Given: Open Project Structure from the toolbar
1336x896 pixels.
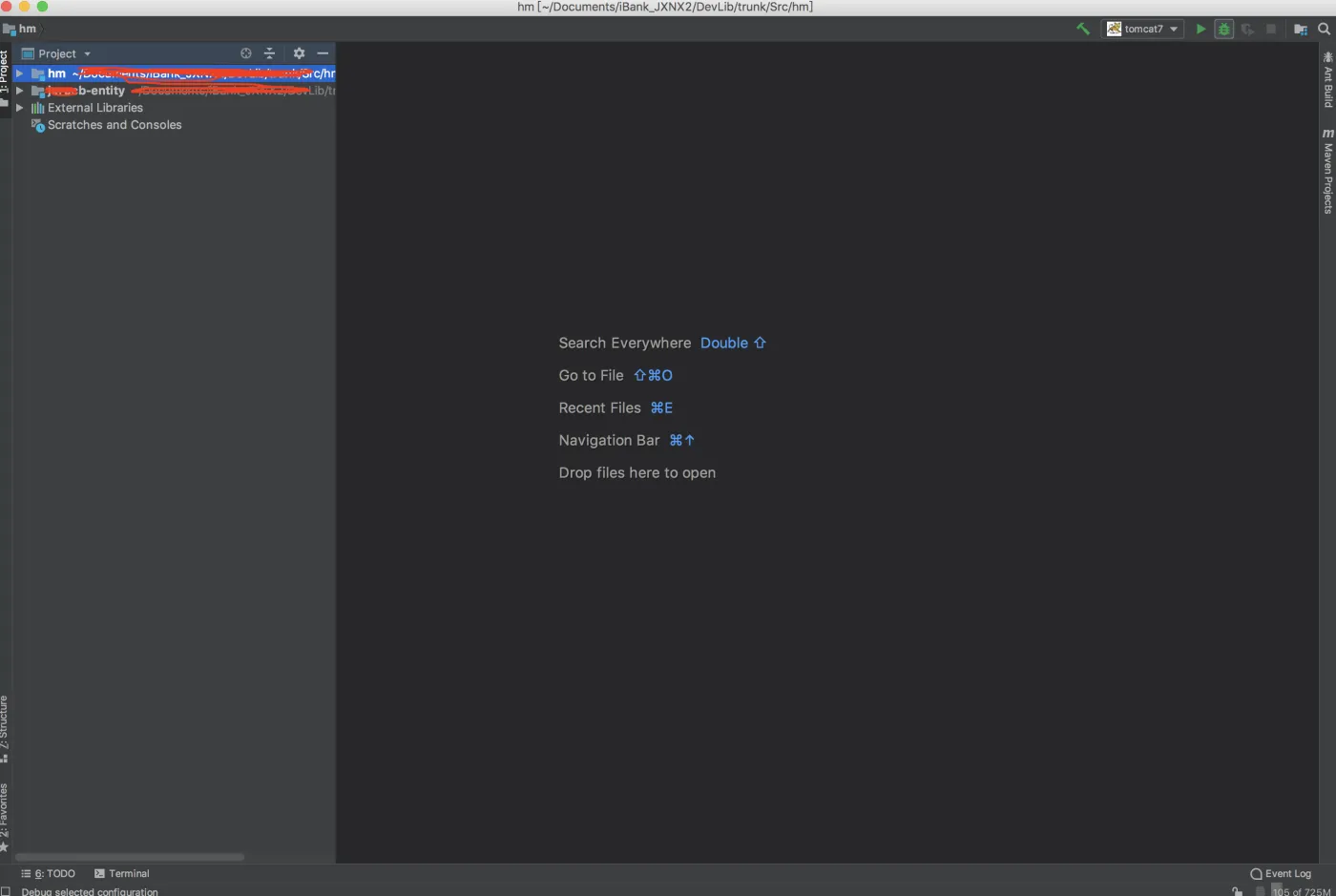Looking at the screenshot, I should coord(1300,29).
